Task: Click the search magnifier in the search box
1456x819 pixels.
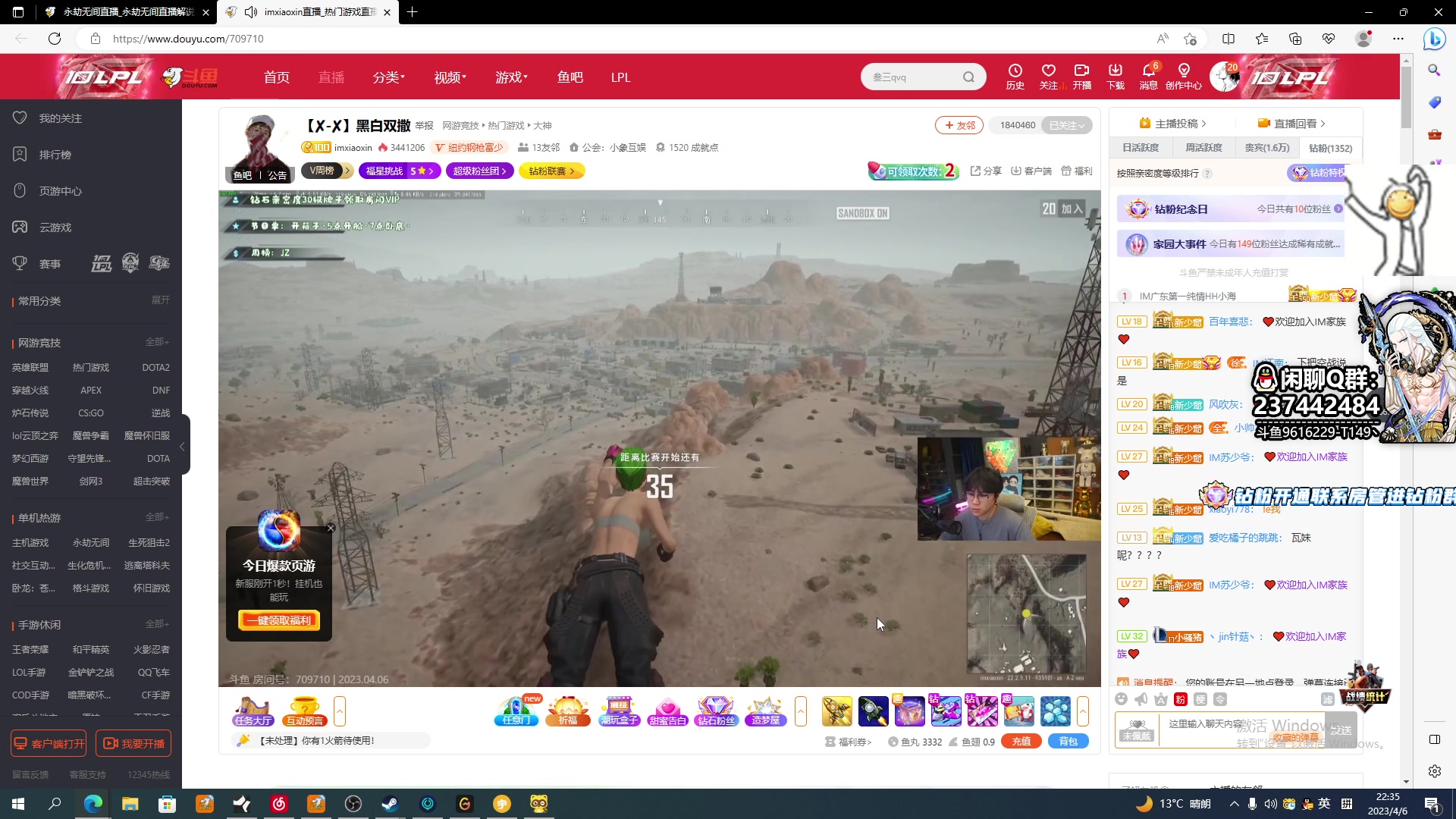Action: (x=968, y=77)
